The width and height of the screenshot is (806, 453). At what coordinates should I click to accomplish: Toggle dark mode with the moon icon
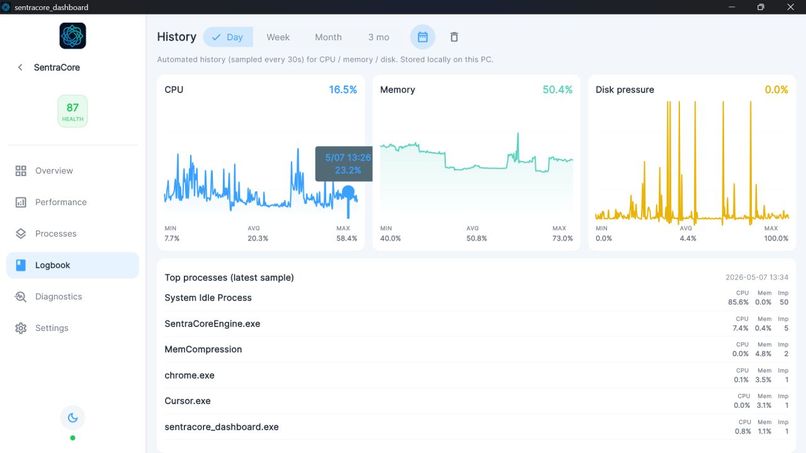pyautogui.click(x=72, y=418)
